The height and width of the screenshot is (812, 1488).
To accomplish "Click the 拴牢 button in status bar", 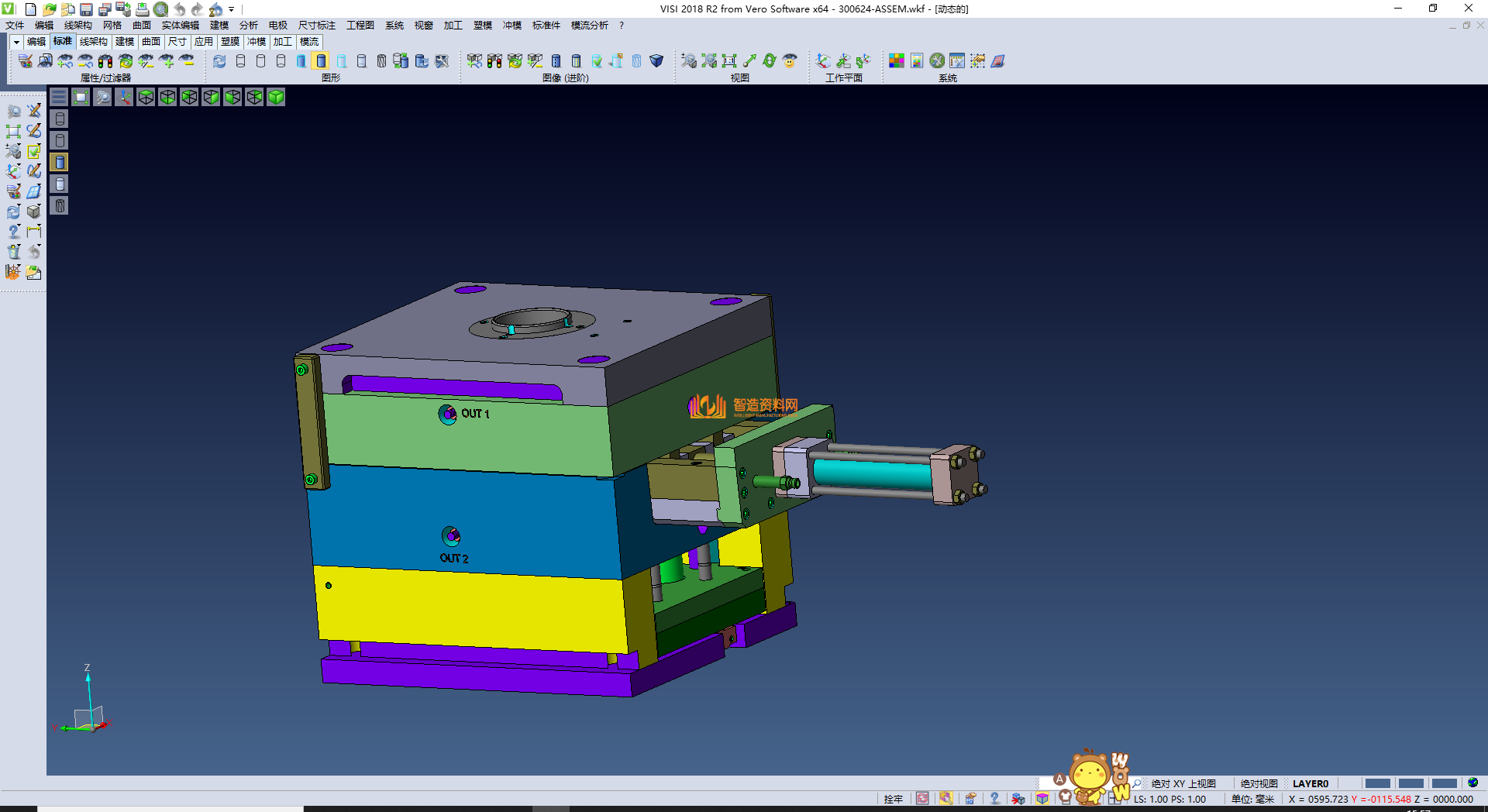I will (x=893, y=799).
